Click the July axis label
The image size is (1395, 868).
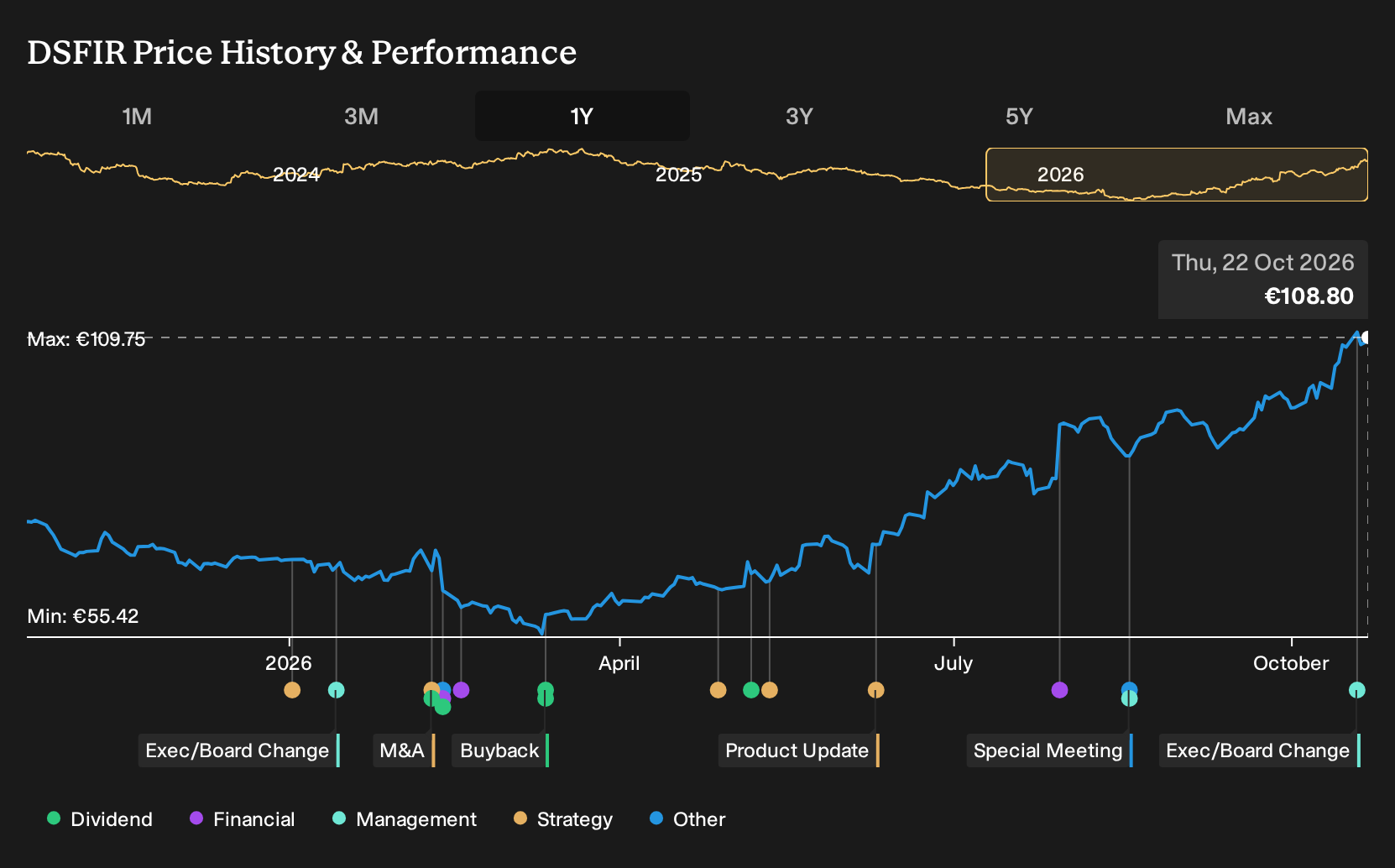tap(954, 663)
